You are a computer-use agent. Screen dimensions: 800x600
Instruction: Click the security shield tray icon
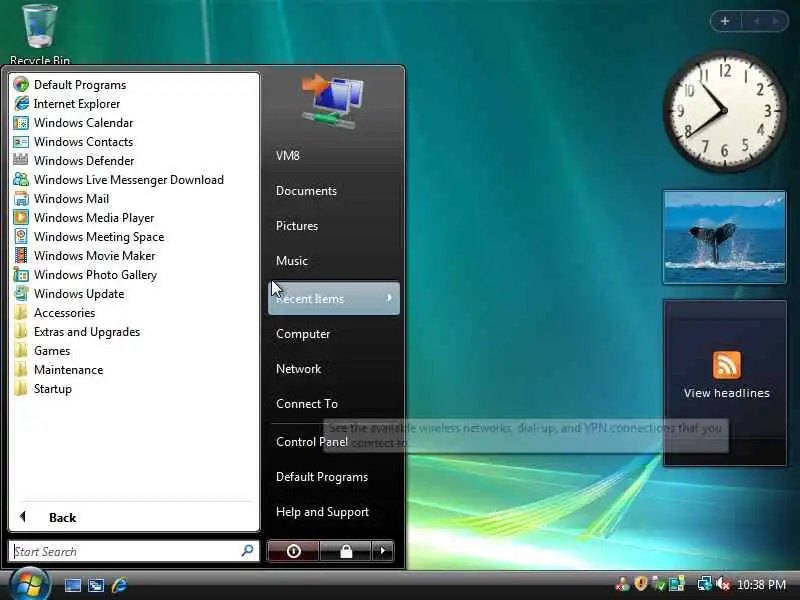pos(641,583)
